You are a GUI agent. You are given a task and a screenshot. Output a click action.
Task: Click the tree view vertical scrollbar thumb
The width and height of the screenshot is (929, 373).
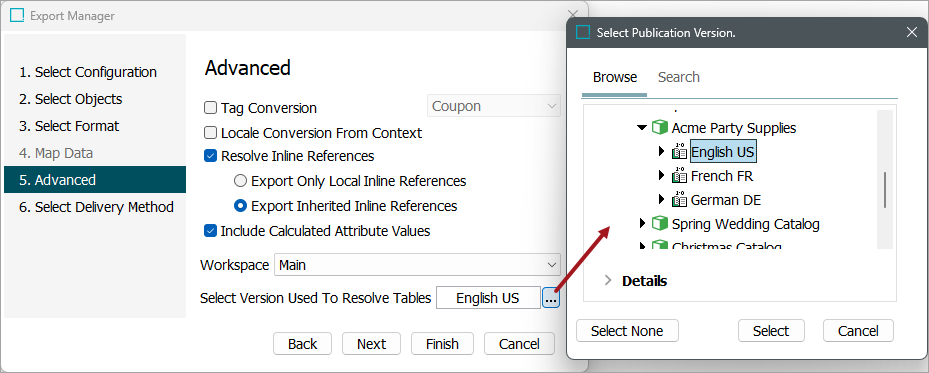885,189
